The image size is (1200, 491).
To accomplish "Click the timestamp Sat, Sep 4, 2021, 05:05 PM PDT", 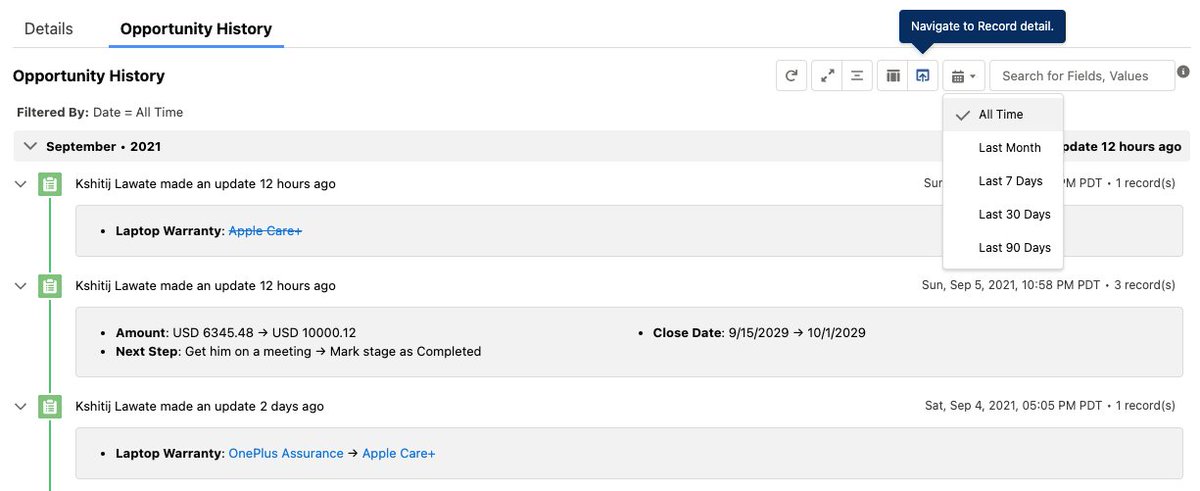I will click(1014, 406).
